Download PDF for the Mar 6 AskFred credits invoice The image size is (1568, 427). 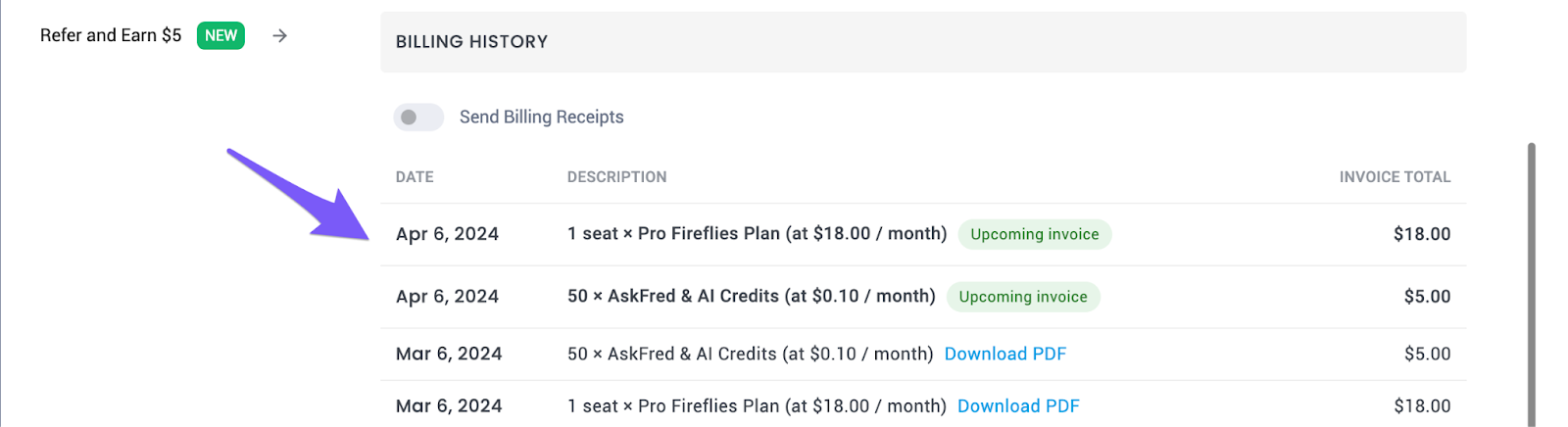[x=1004, y=355]
